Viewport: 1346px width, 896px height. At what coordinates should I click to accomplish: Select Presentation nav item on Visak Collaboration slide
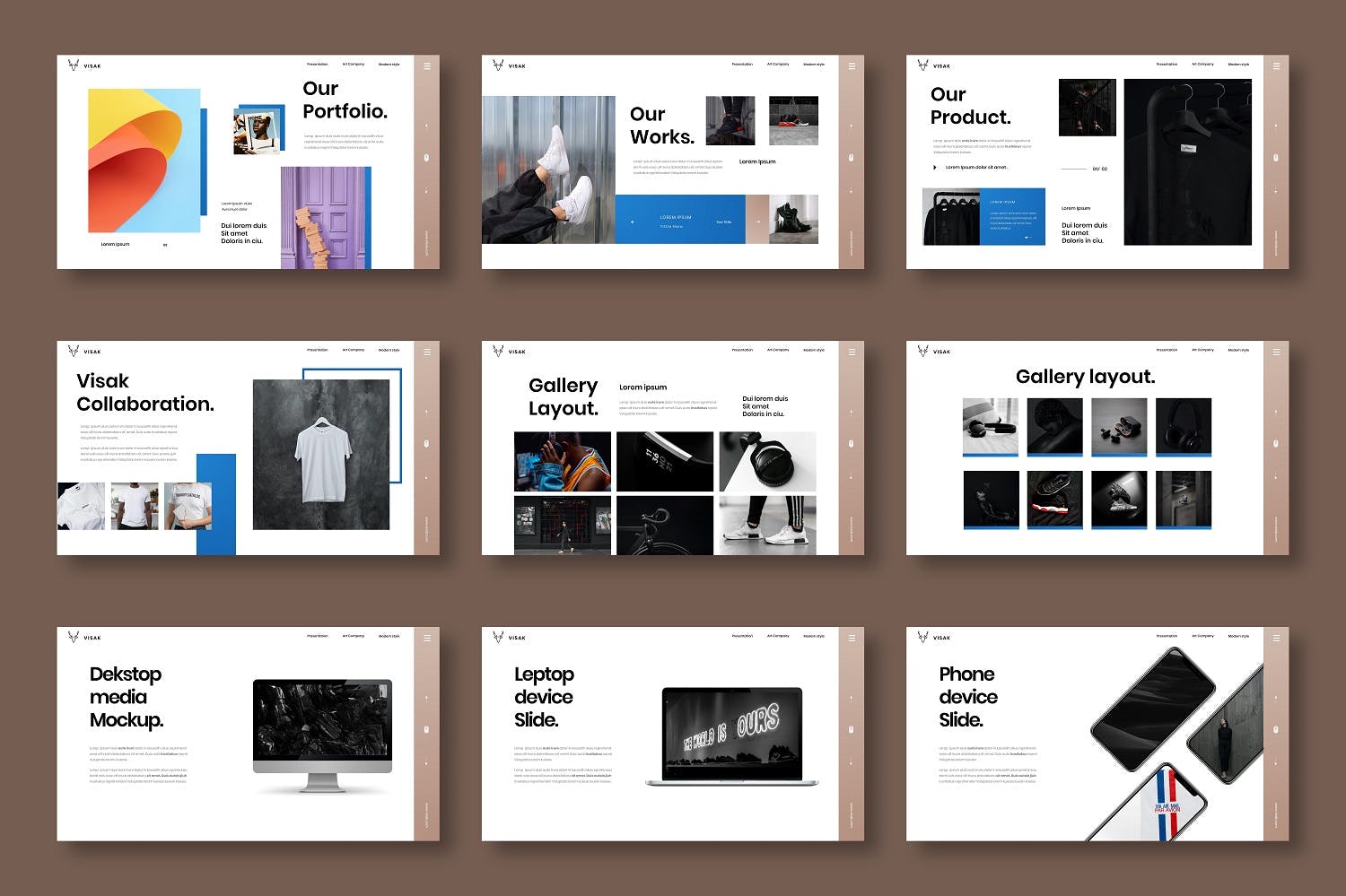pos(318,350)
